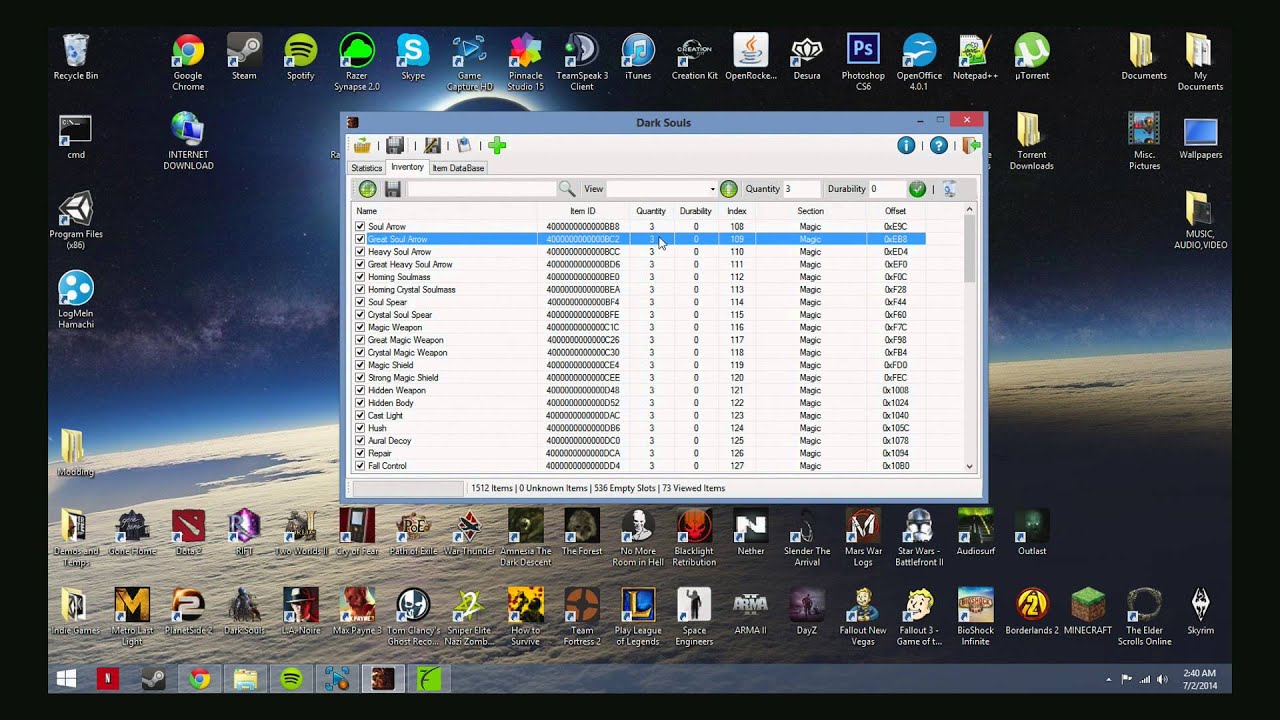Sort by the Quantity column header
Screen dimensions: 1280x720
(x=651, y=211)
